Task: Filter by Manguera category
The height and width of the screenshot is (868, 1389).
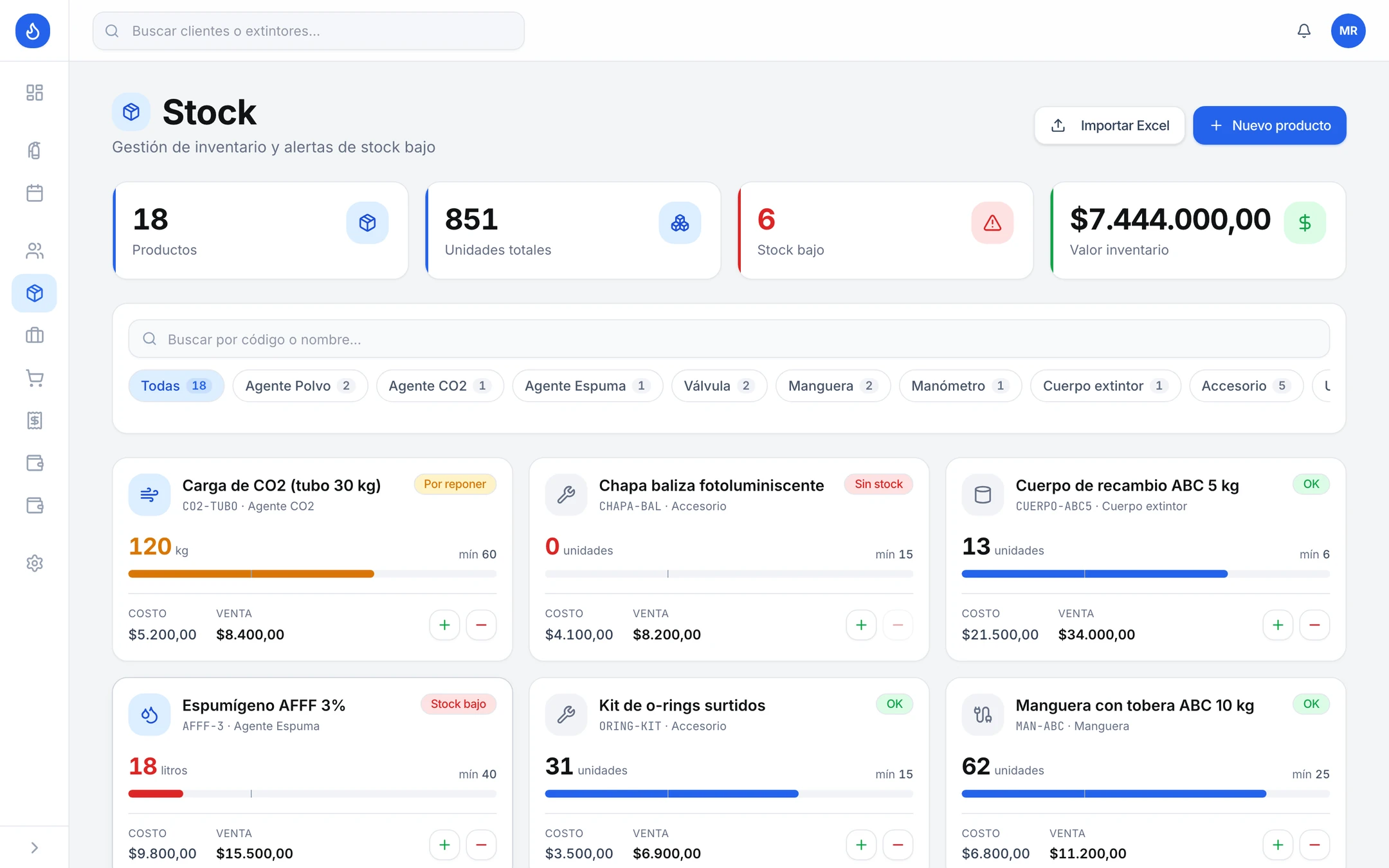Action: [x=833, y=386]
